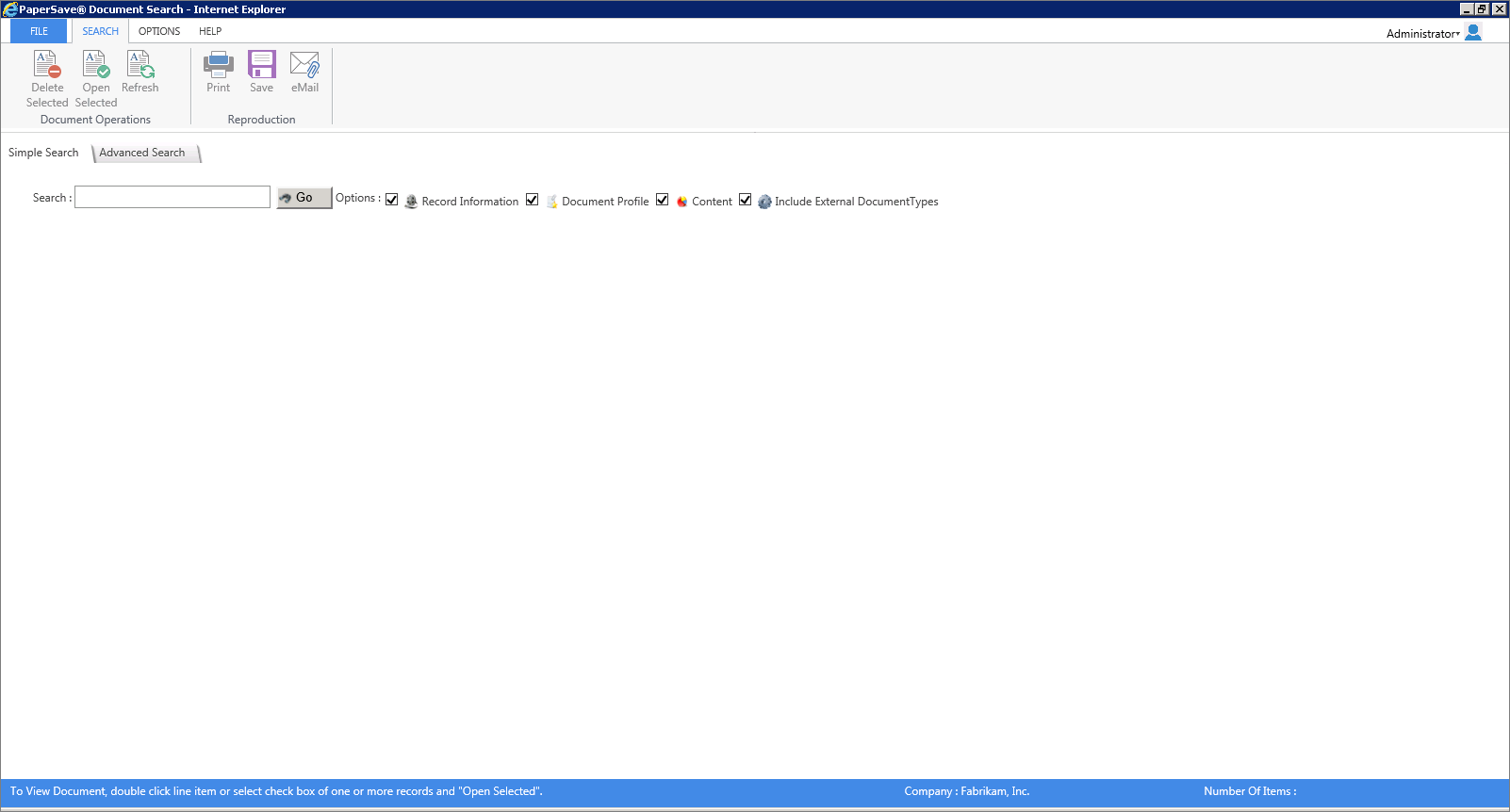The width and height of the screenshot is (1510, 812).
Task: Click the Document Operations group label
Action: click(x=95, y=120)
